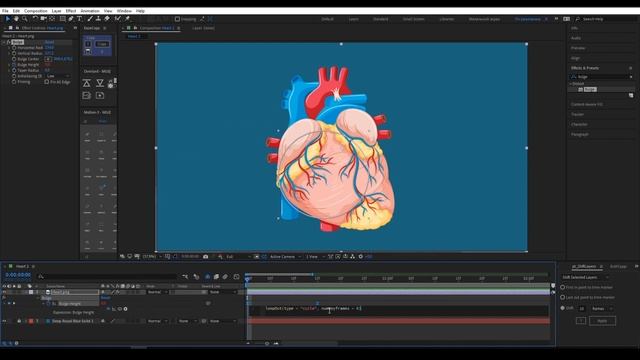
Task: Select the Roto Brush tool
Action: tap(118, 19)
